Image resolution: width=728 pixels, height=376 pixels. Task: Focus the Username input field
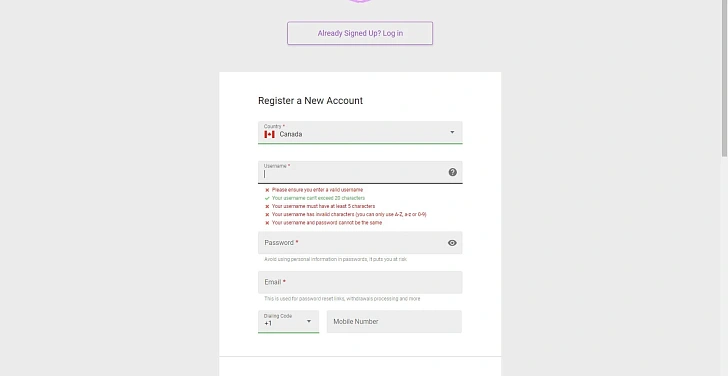point(360,172)
